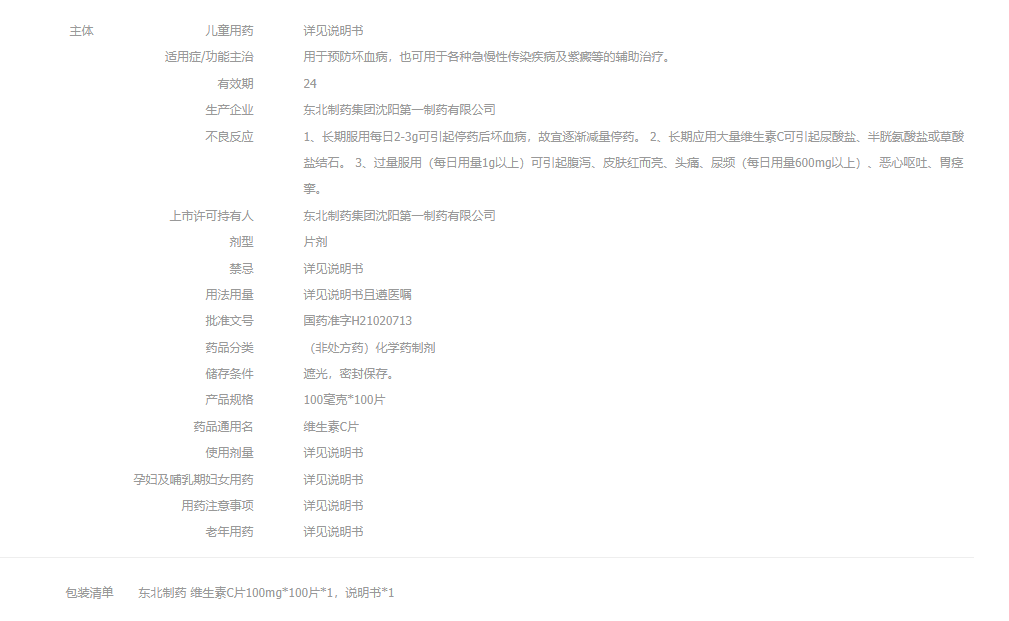1009x621 pixels.
Task: Click the 包装清单 section heading
Action: [89, 593]
